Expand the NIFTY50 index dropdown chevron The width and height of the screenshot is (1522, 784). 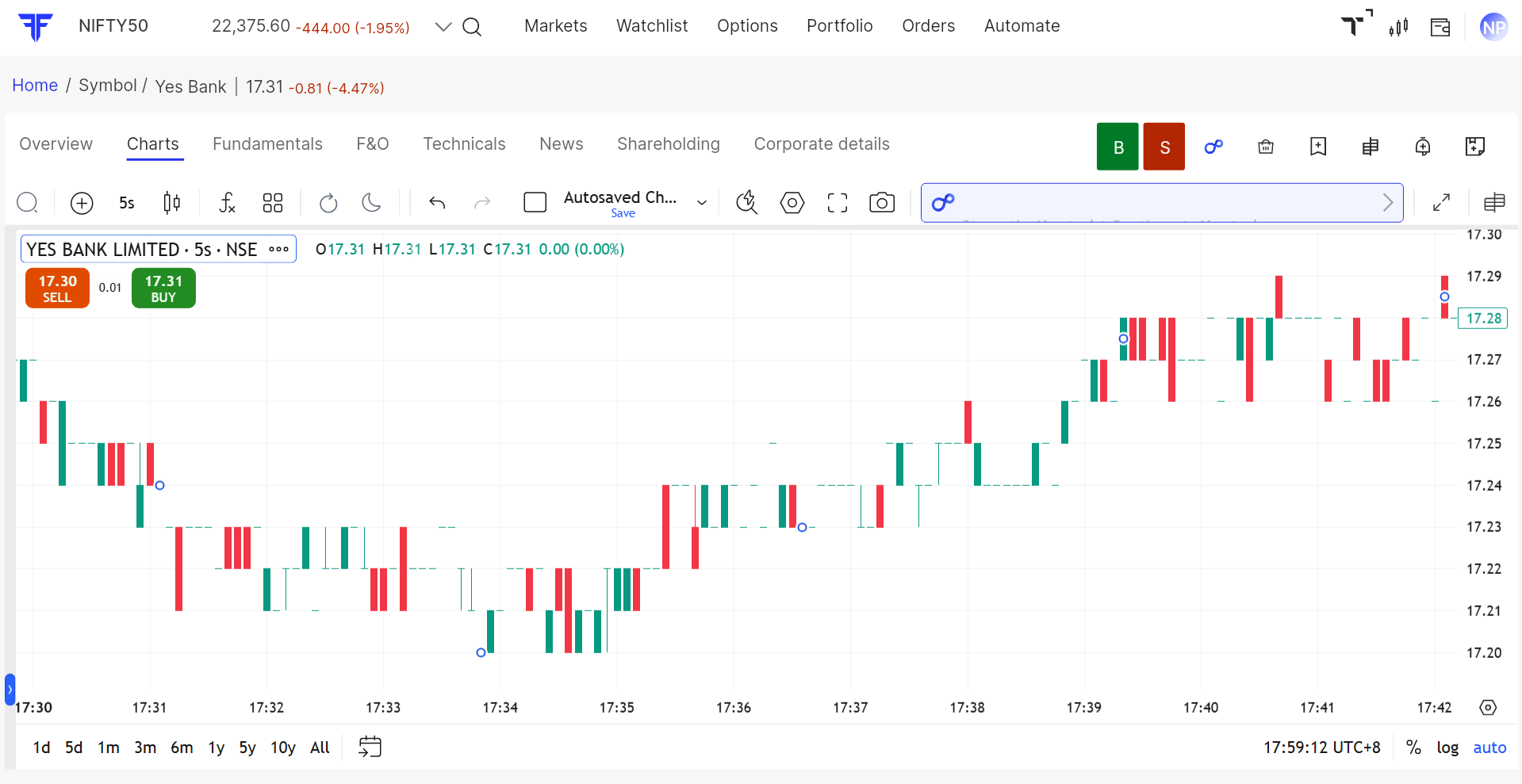pos(443,27)
